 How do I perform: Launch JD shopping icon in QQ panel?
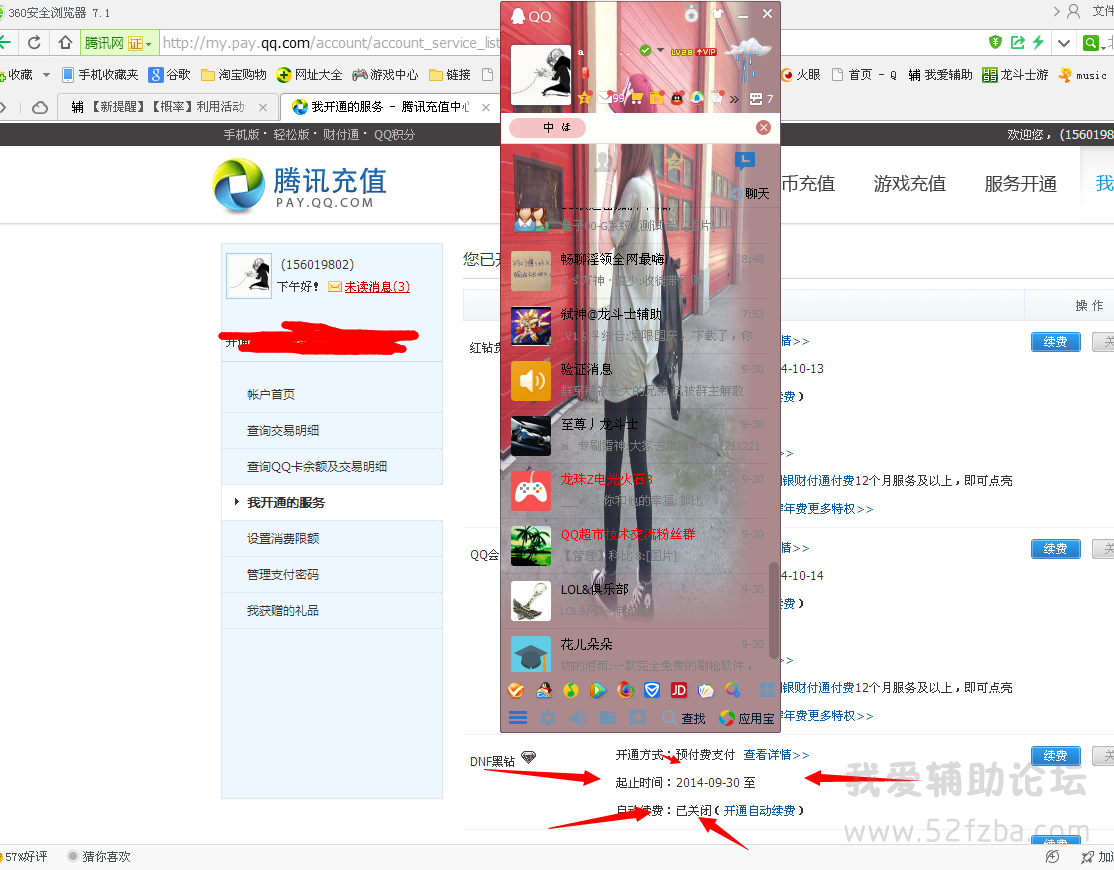679,690
